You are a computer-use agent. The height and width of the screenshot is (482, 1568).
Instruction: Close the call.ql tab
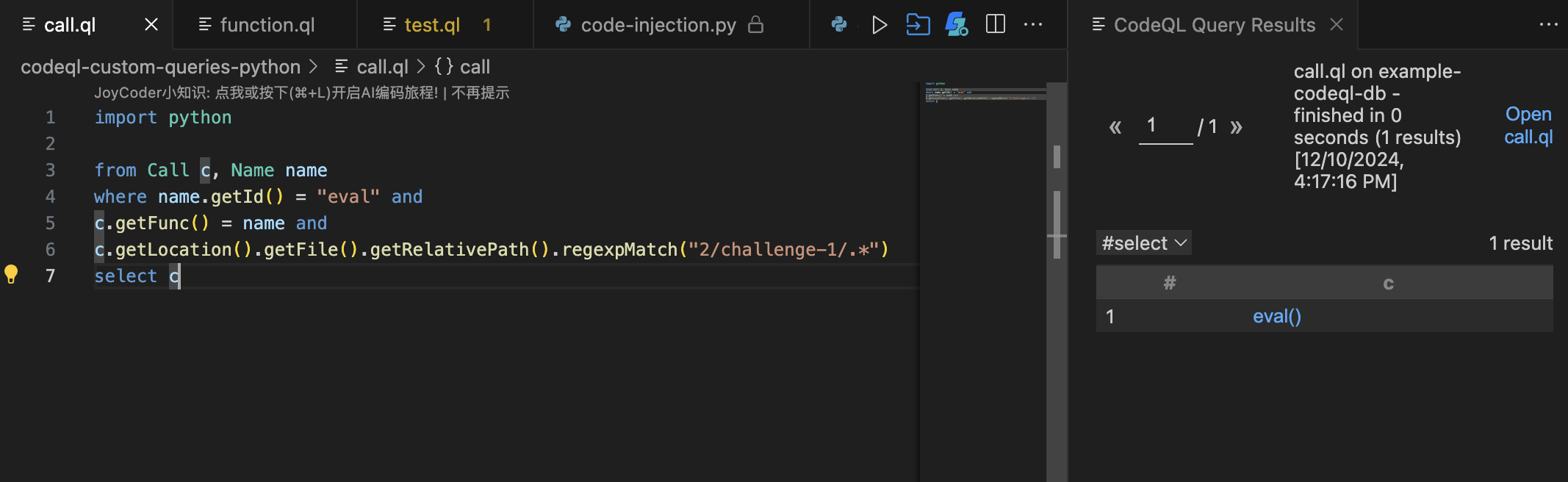tap(151, 25)
